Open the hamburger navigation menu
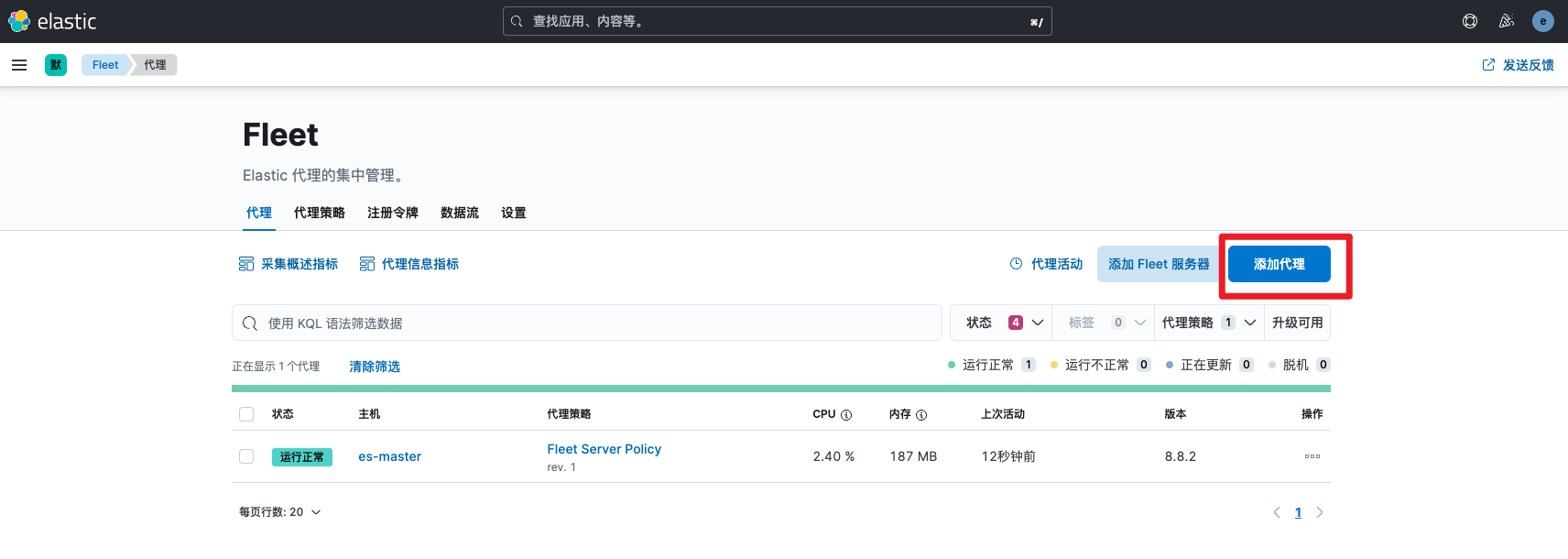This screenshot has height=559, width=1568. (x=19, y=65)
